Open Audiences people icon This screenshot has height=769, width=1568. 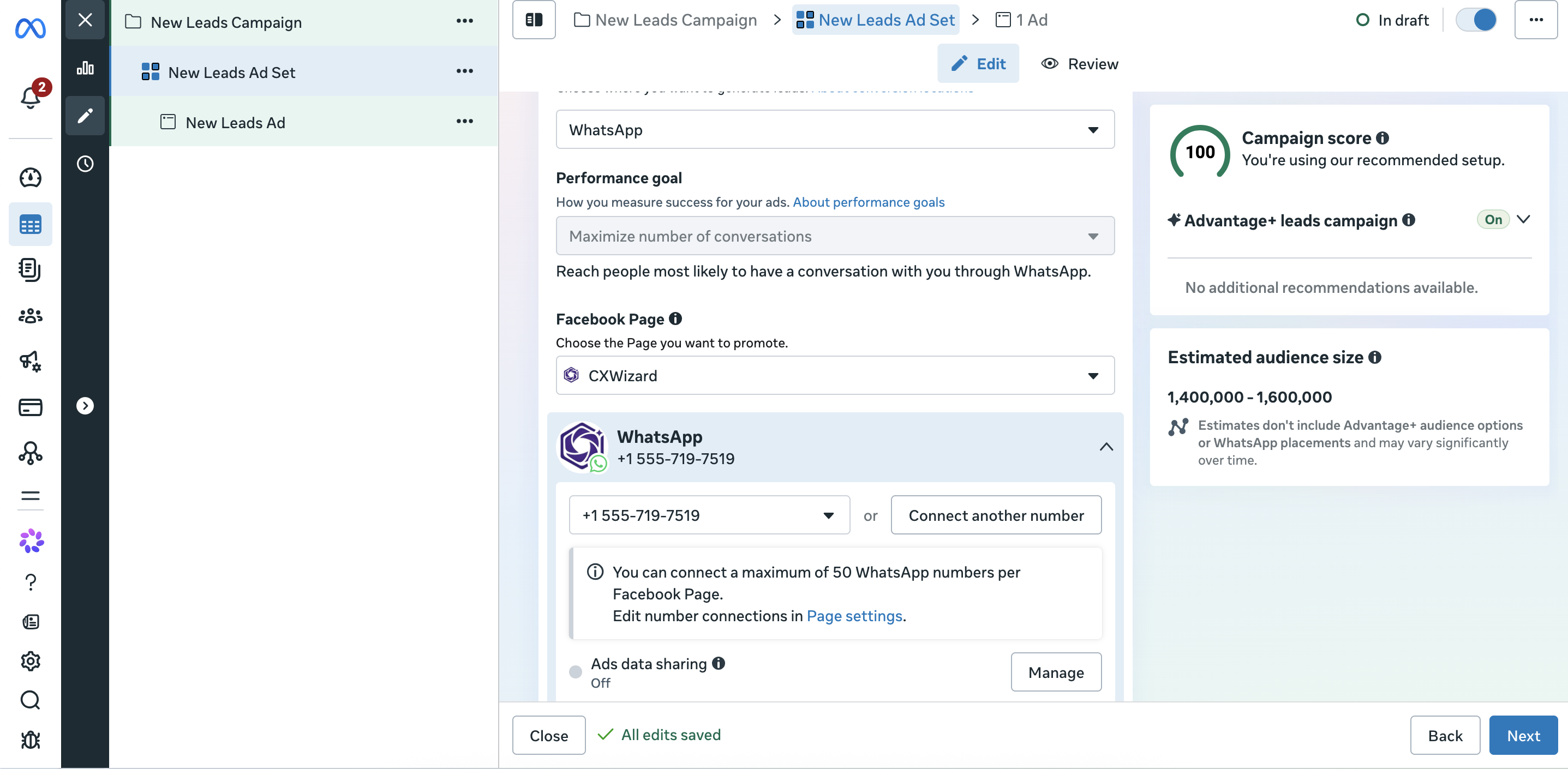(x=31, y=316)
